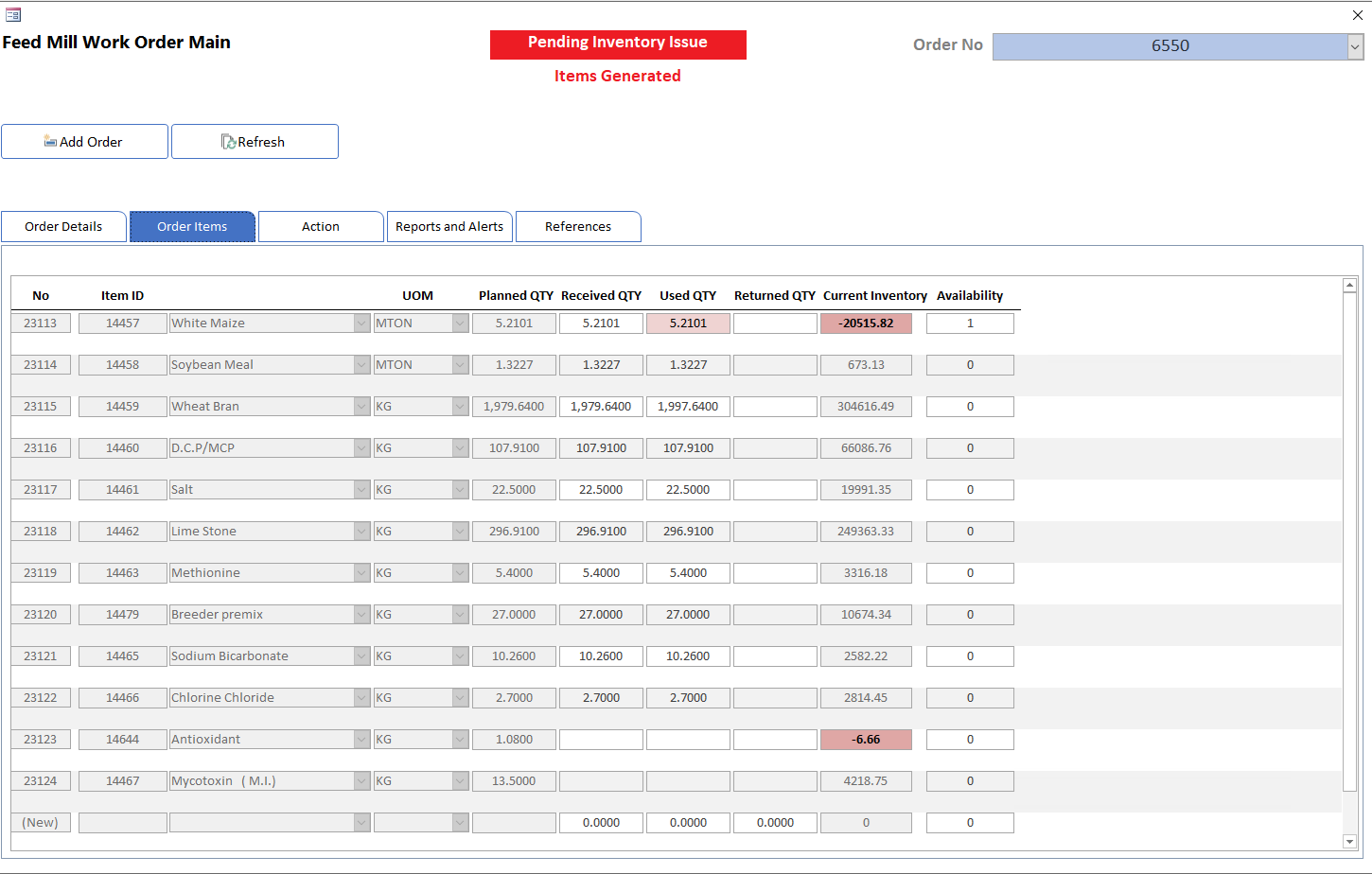Image resolution: width=1372 pixels, height=874 pixels.
Task: Click the Add Order button
Action: pyautogui.click(x=84, y=142)
